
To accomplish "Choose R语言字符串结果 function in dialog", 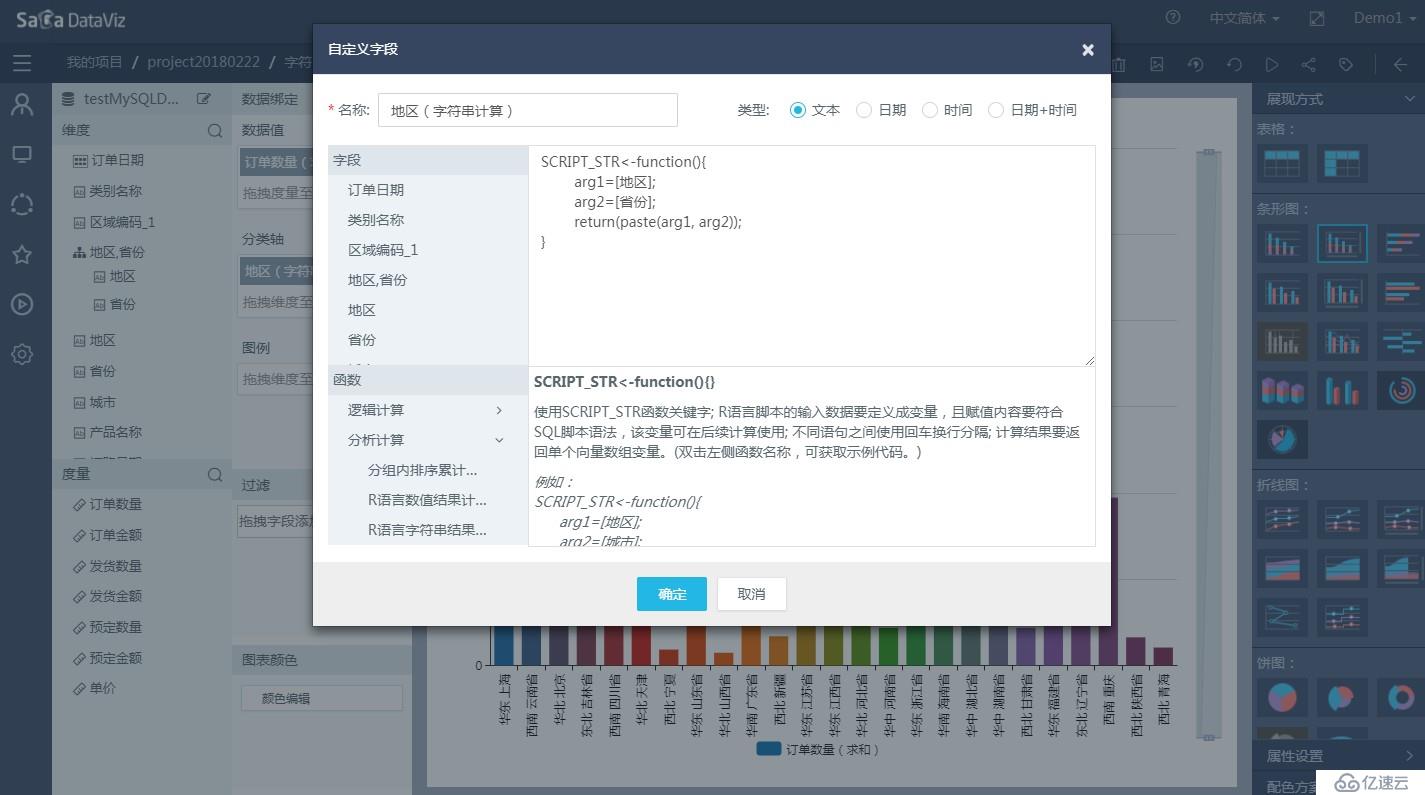I will 427,530.
